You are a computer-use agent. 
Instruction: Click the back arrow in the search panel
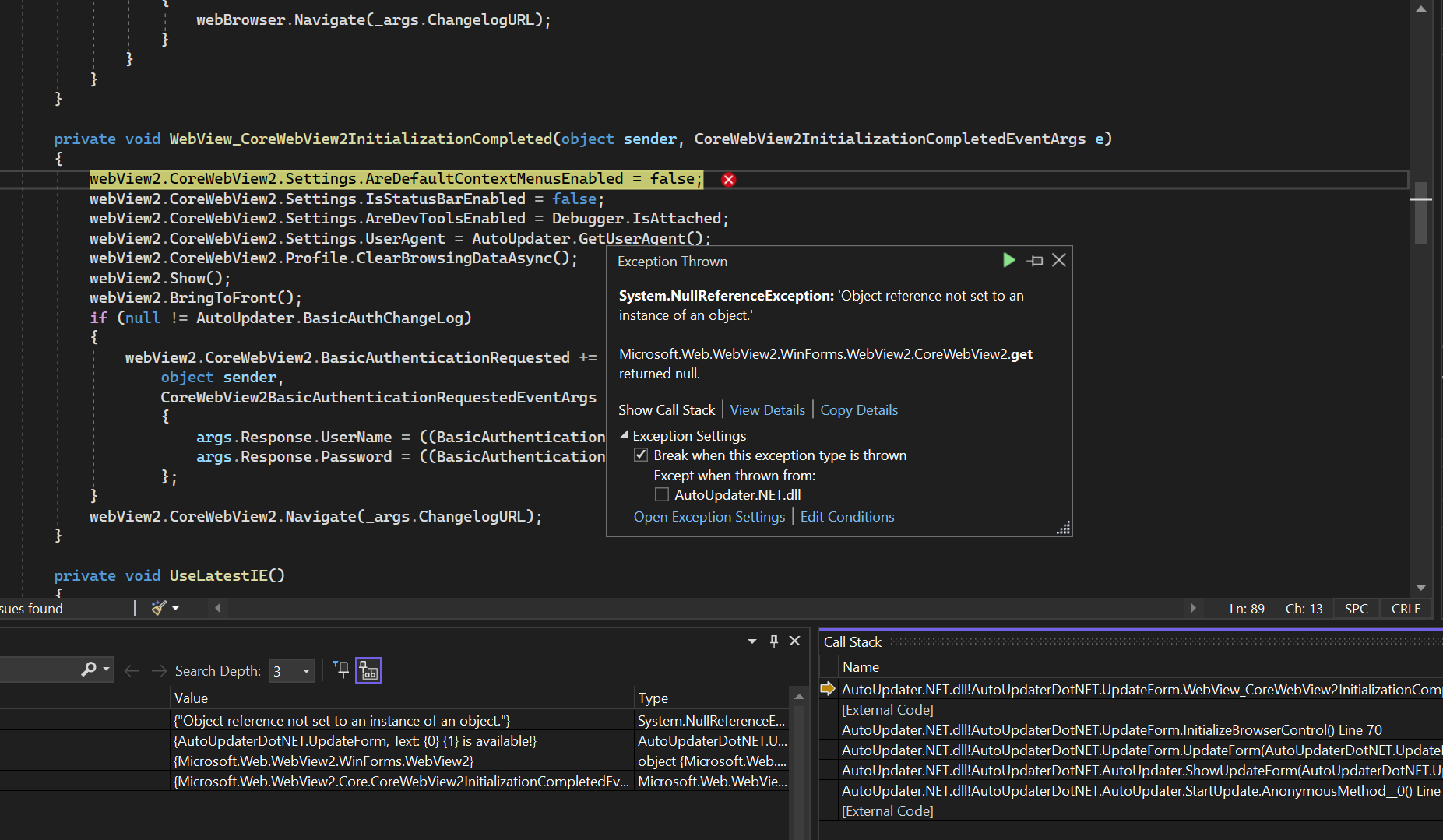click(x=132, y=670)
